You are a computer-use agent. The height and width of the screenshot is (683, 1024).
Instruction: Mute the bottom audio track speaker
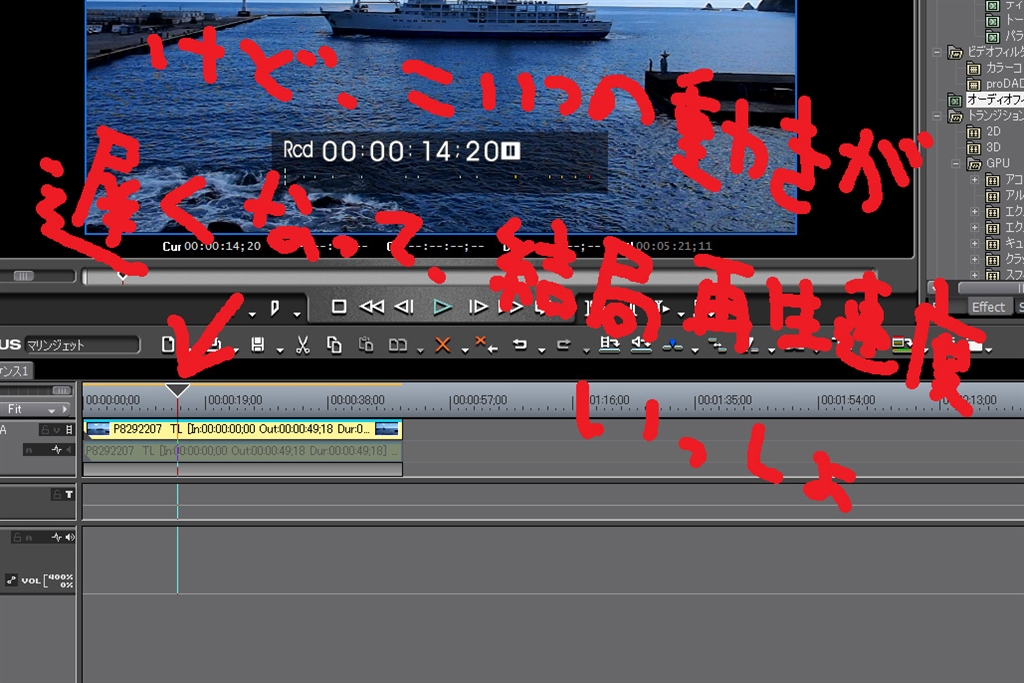(69, 537)
